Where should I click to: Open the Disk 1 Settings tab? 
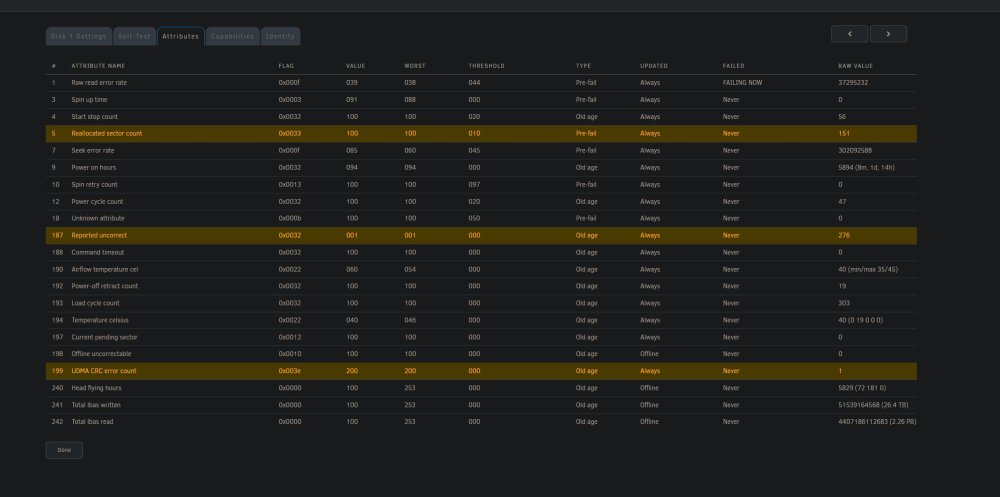(x=78, y=36)
